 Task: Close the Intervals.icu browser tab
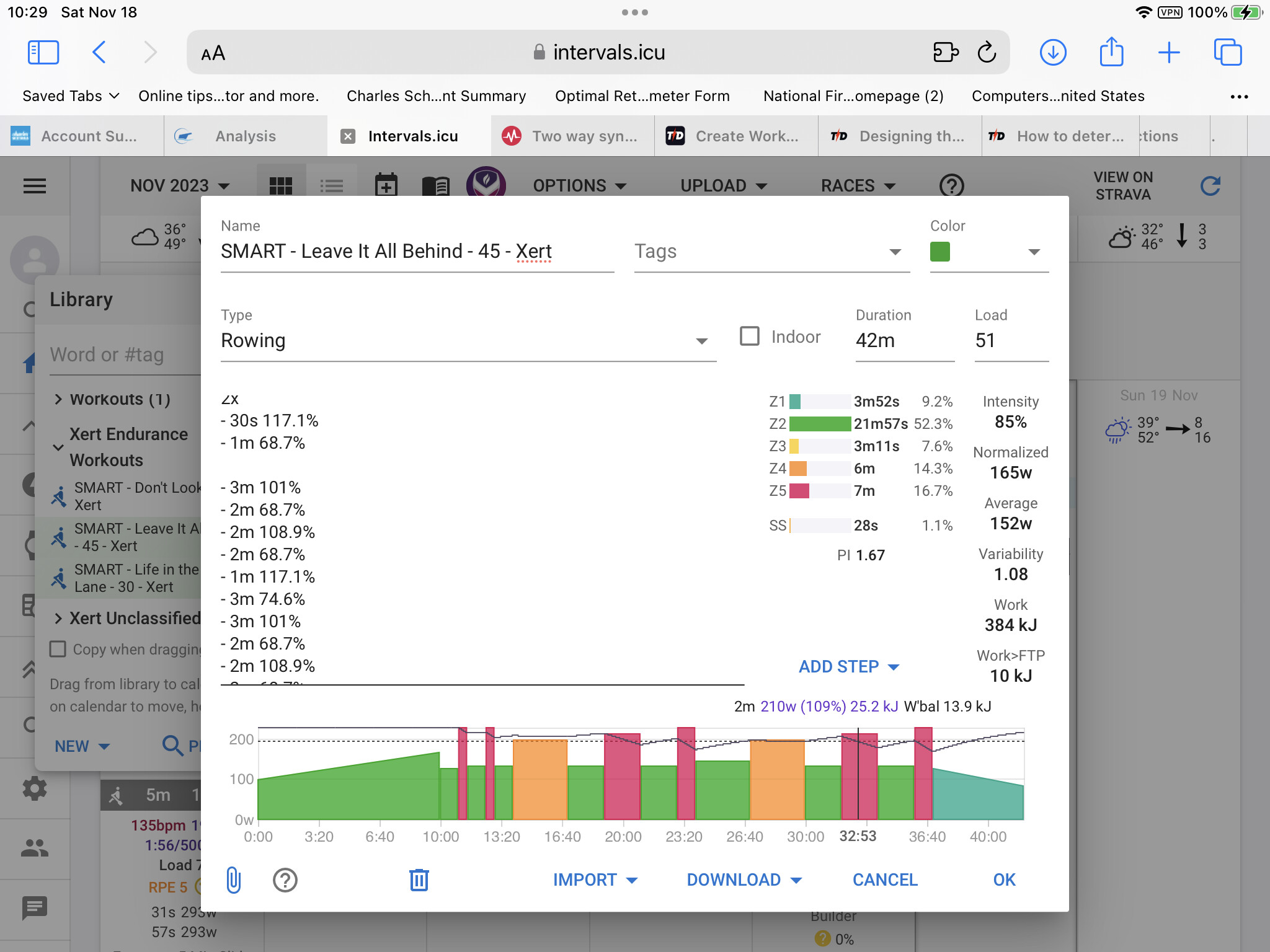click(x=349, y=136)
